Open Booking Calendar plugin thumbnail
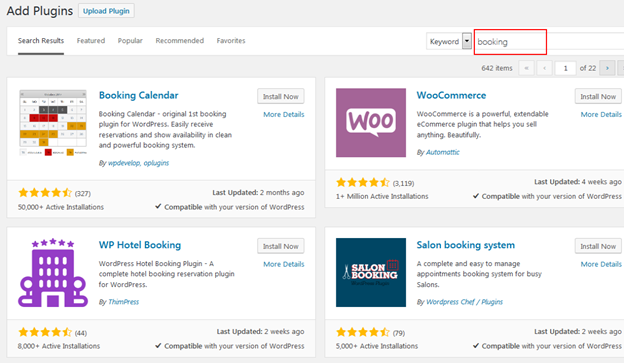 point(53,123)
